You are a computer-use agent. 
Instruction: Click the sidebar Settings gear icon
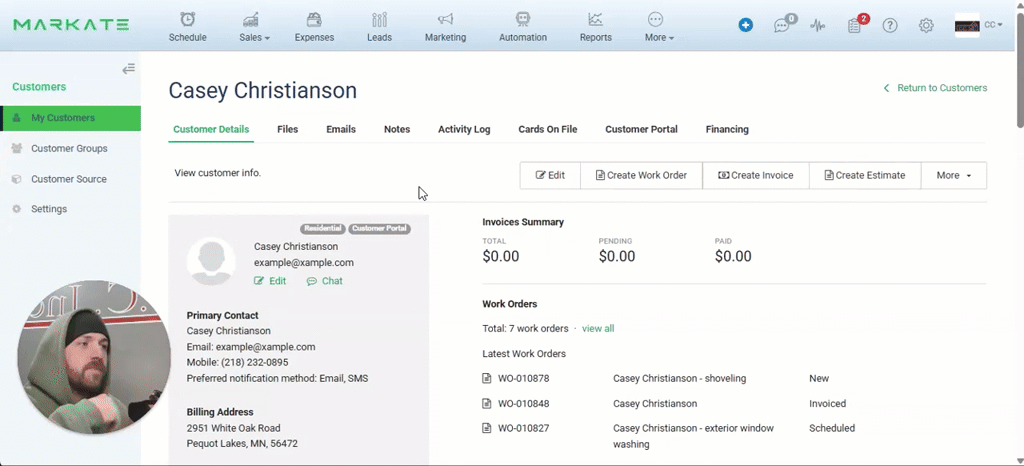(17, 209)
